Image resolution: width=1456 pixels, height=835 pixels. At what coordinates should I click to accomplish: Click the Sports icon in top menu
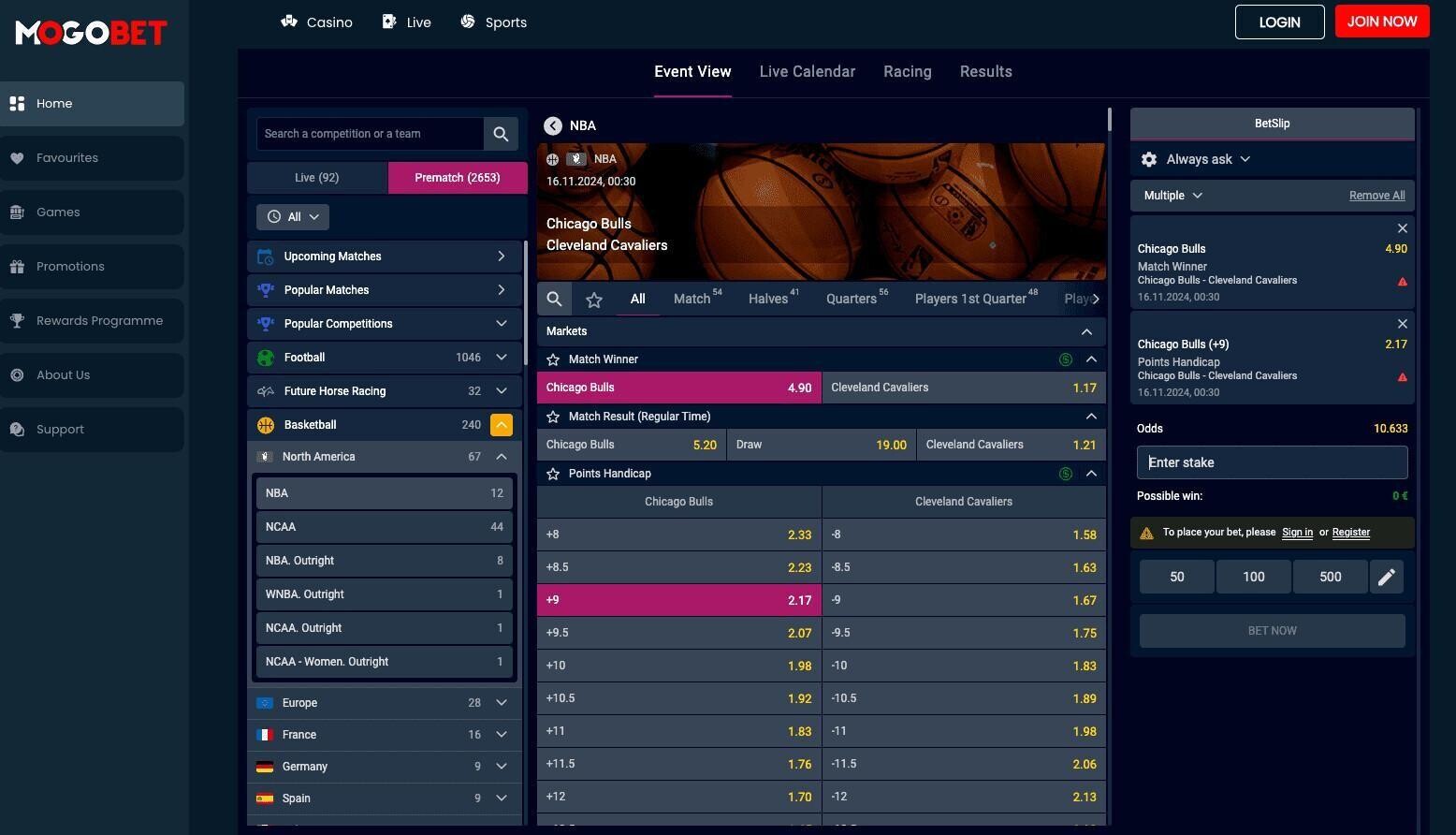(x=468, y=22)
